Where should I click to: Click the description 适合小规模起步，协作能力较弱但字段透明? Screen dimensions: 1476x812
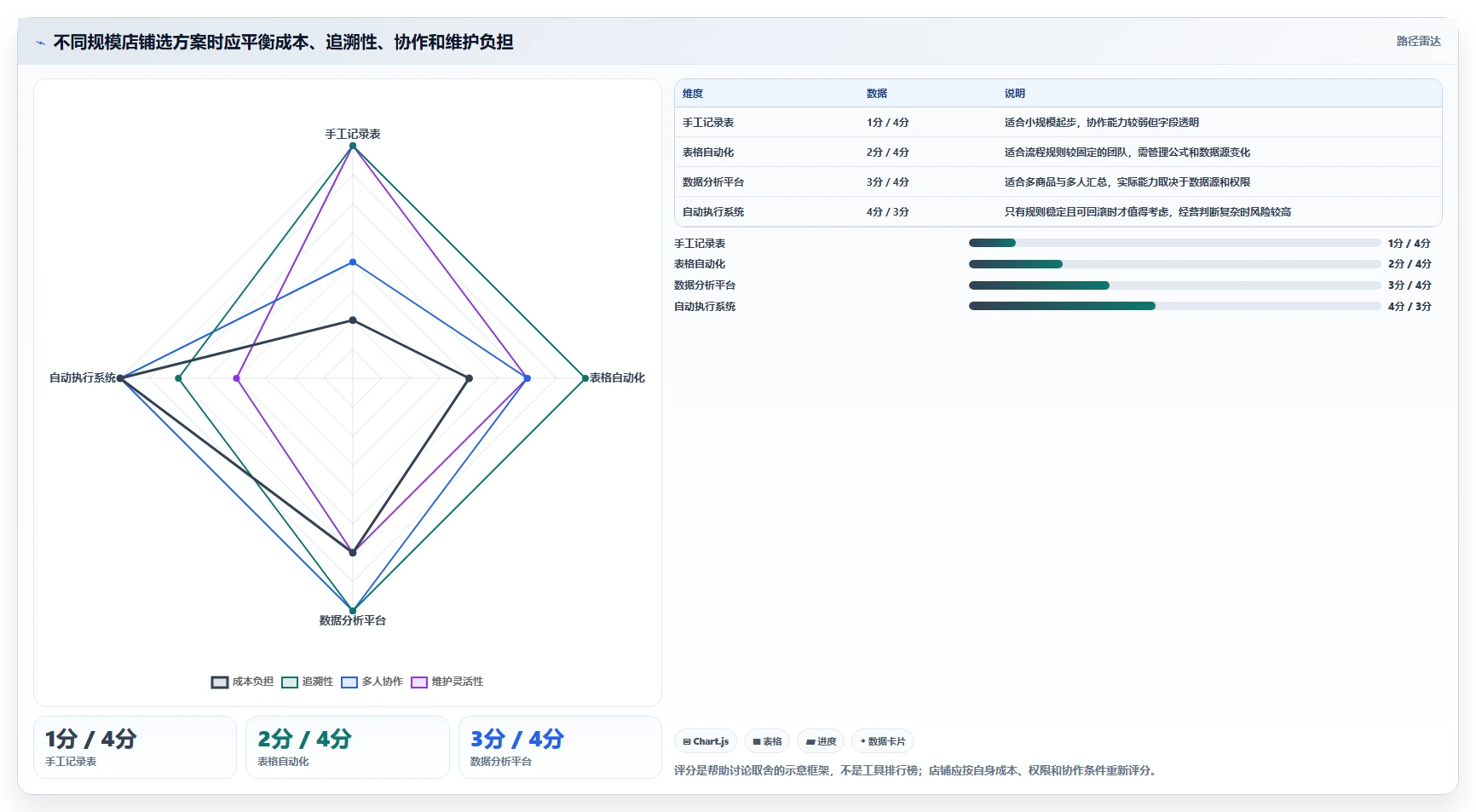1102,123
